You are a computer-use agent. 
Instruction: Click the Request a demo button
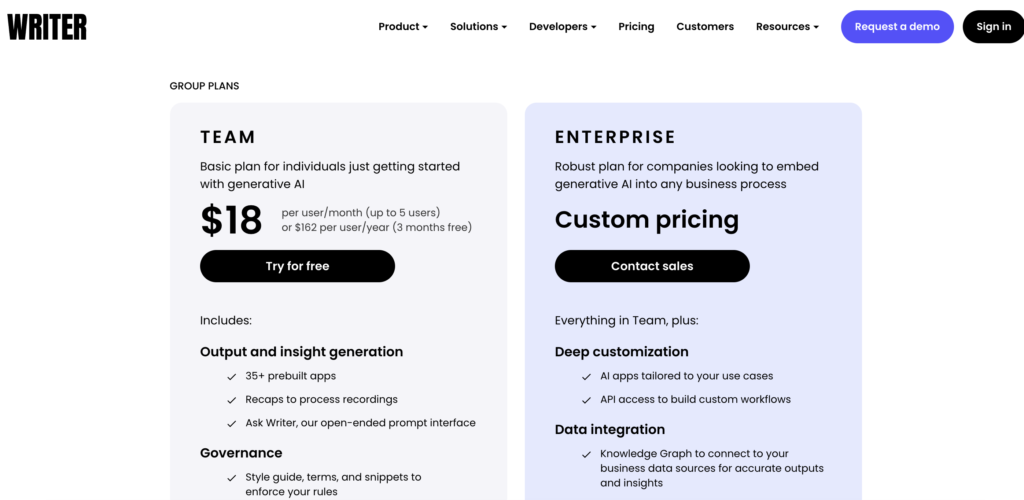pos(897,27)
